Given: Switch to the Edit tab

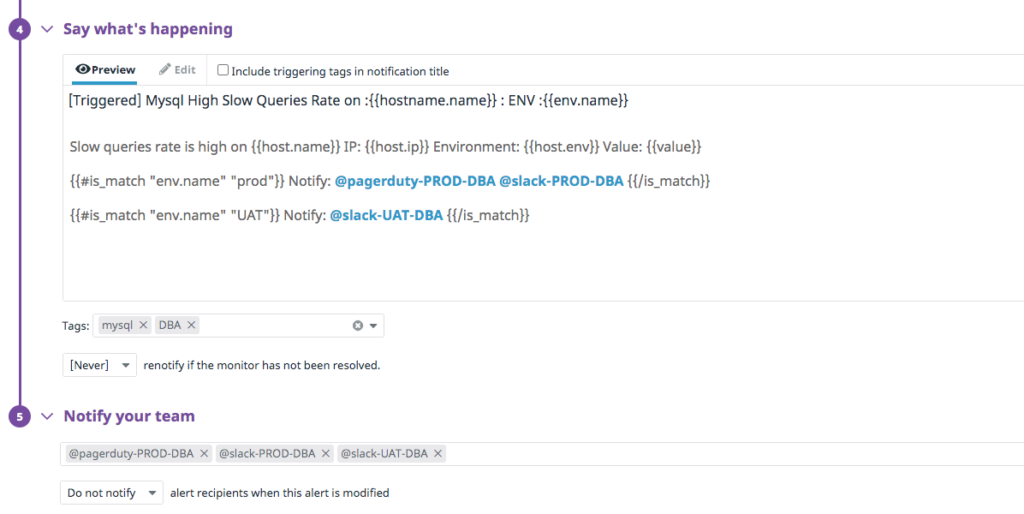Looking at the screenshot, I should tap(177, 70).
